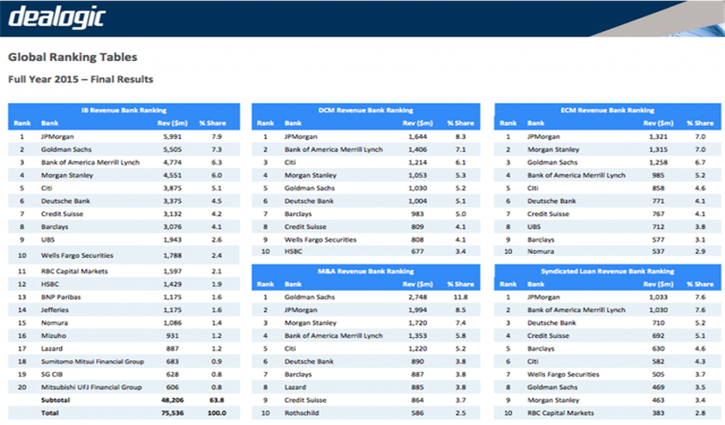
Task: Click 'Mitsubishi UFJ Financial Group' bank name
Action: click(92, 388)
